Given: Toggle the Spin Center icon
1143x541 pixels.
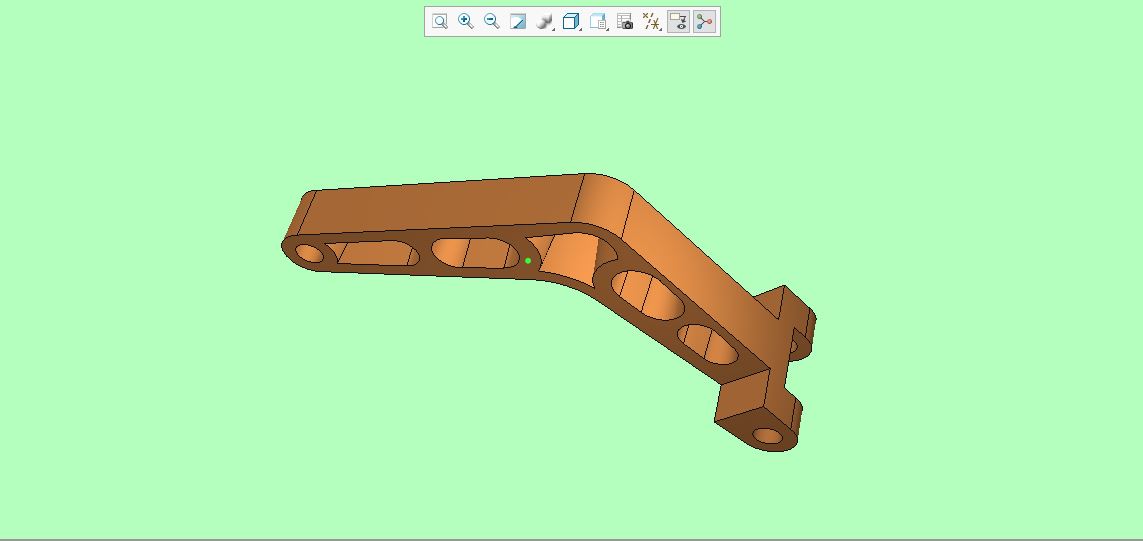Looking at the screenshot, I should (x=704, y=21).
